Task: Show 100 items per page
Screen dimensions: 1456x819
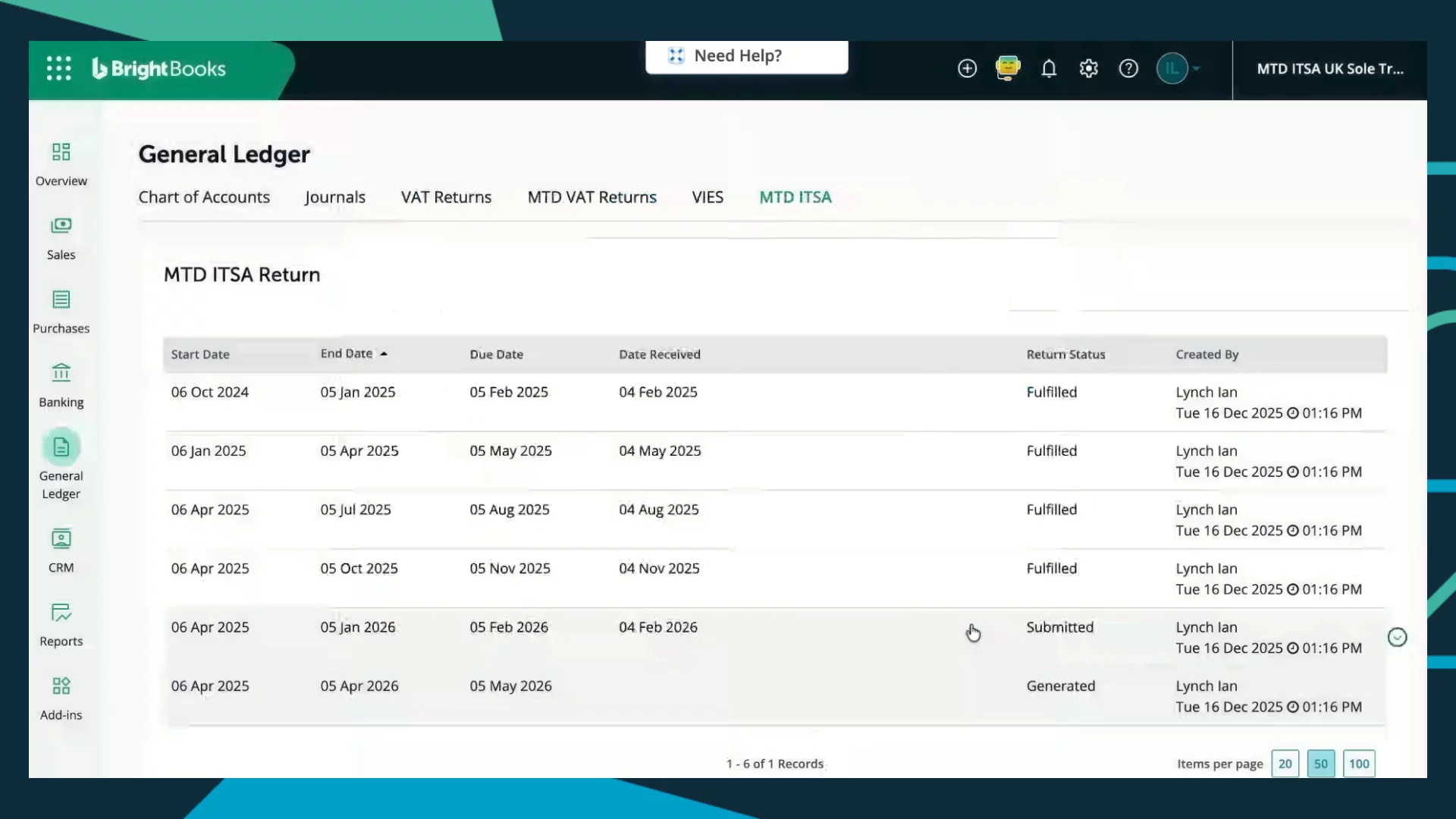Action: click(1359, 764)
